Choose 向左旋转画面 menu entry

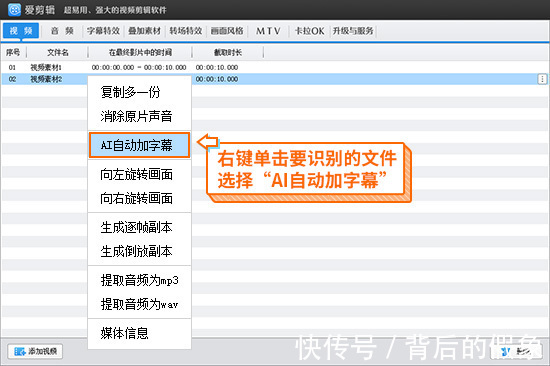139,174
